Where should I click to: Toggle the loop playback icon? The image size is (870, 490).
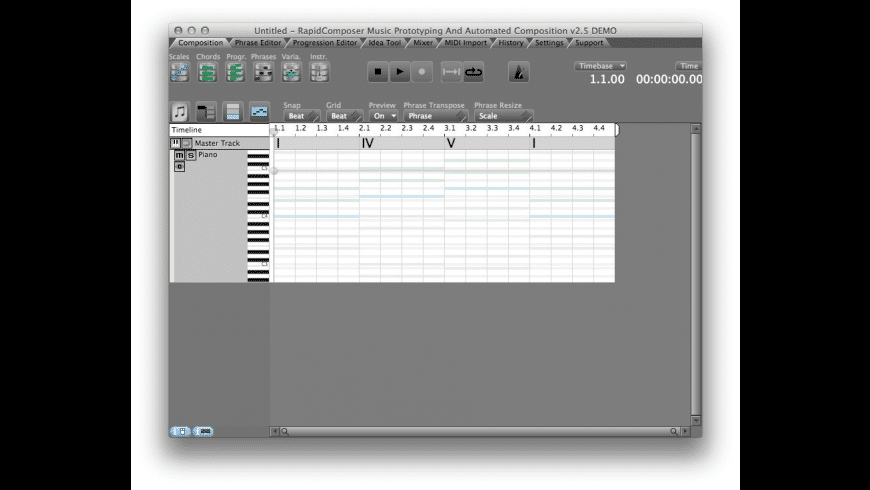pyautogui.click(x=473, y=72)
